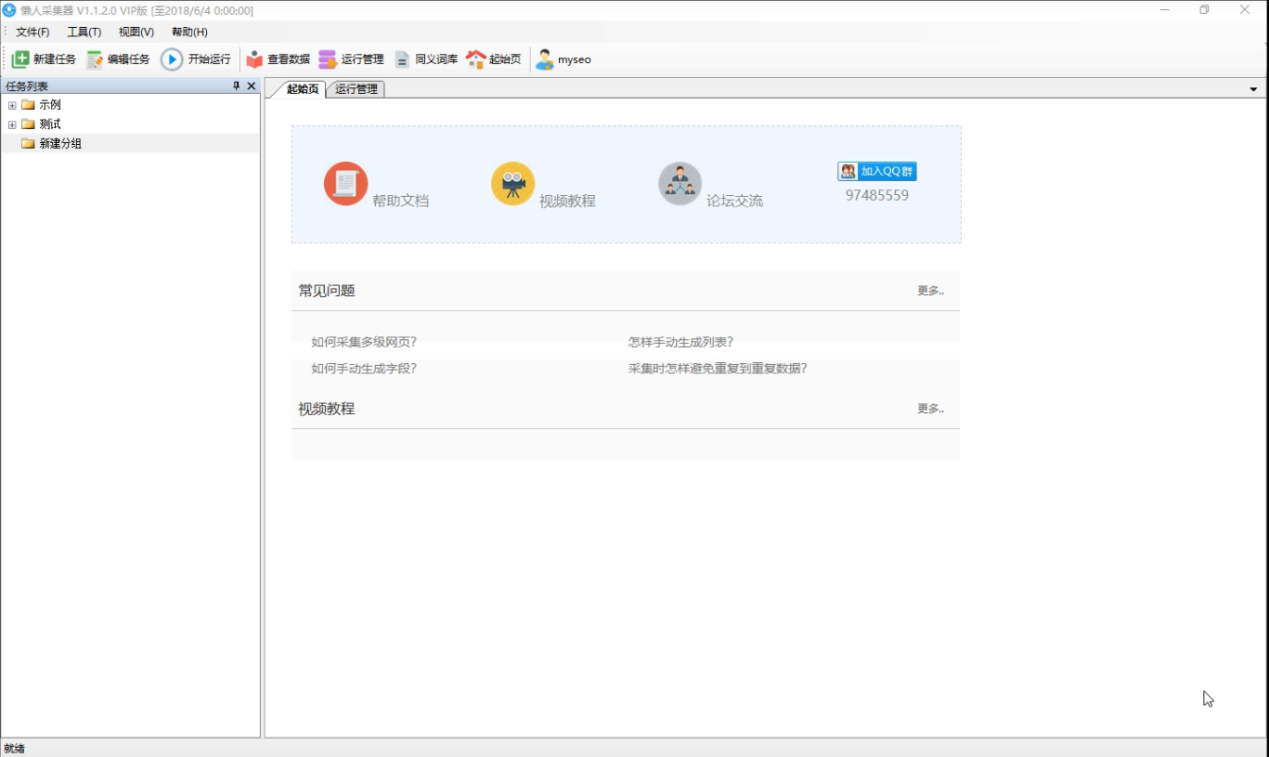Expand the 测试 folder in the task list
The height and width of the screenshot is (757, 1269).
pyautogui.click(x=10, y=123)
